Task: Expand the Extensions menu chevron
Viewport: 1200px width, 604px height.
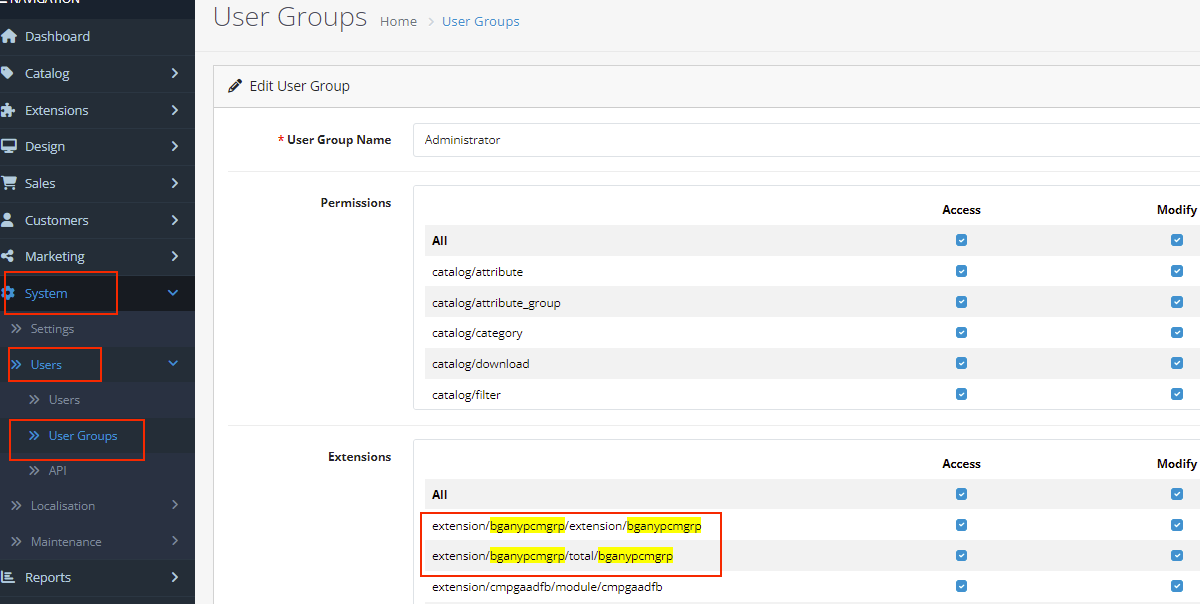Action: tap(174, 110)
